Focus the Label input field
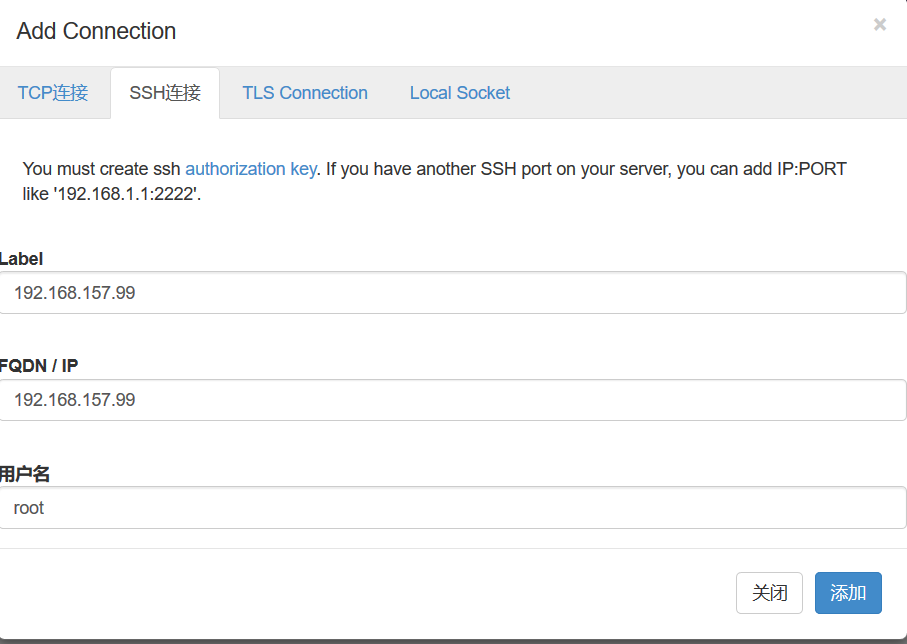The width and height of the screenshot is (907, 644). [x=453, y=293]
